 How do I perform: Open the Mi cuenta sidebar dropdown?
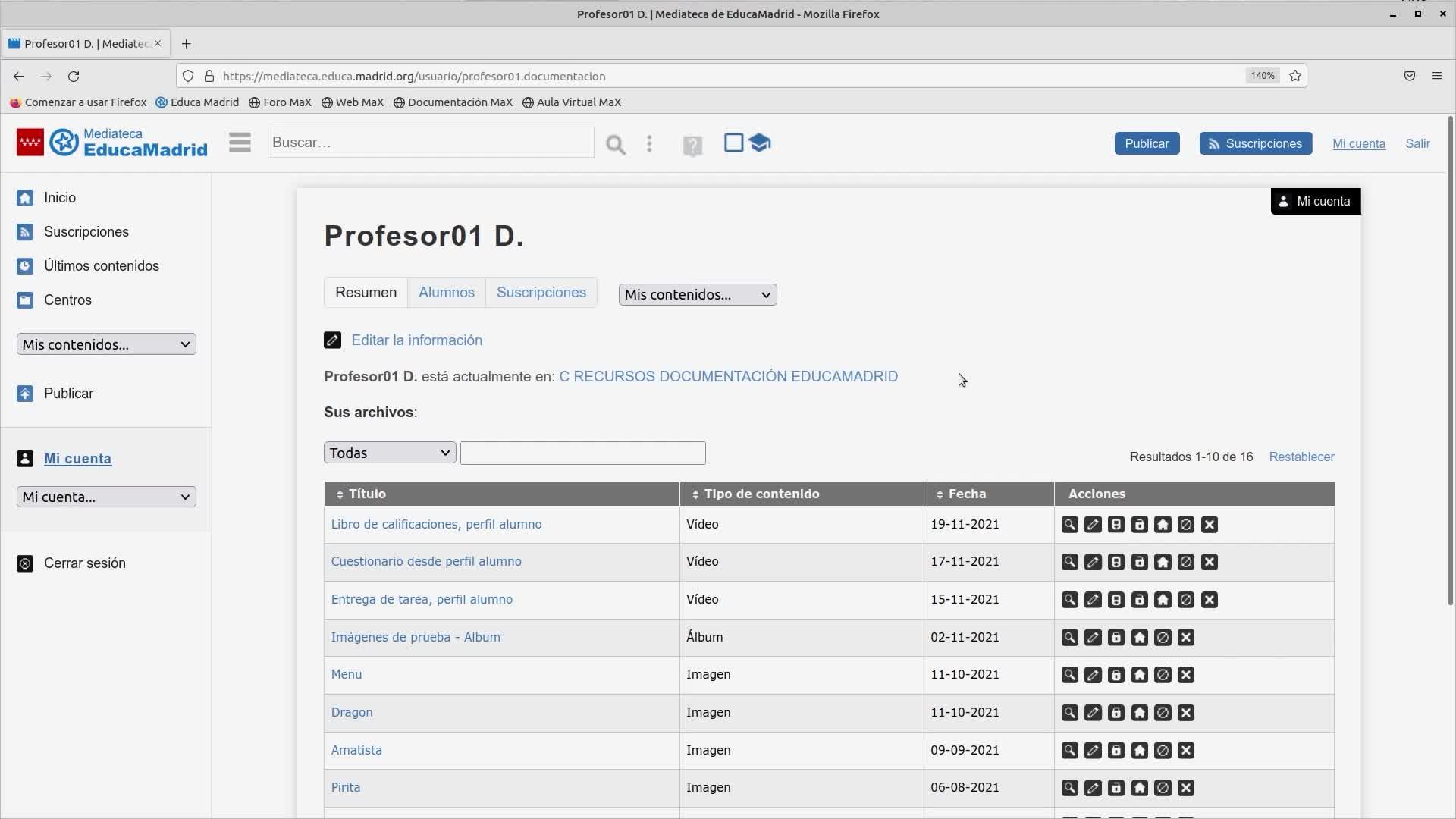[x=106, y=497]
